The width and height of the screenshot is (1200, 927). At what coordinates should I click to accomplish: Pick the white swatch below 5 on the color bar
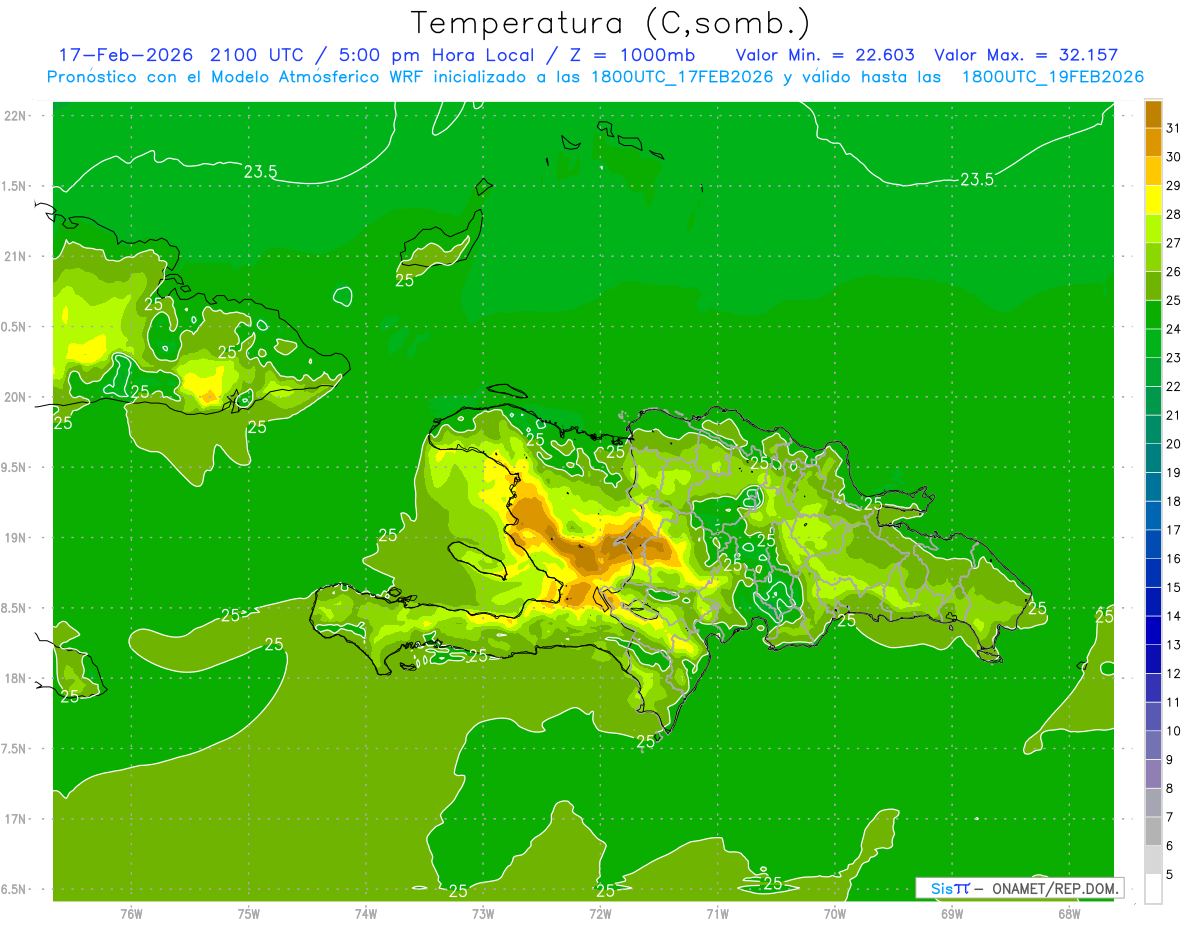coord(1153,888)
